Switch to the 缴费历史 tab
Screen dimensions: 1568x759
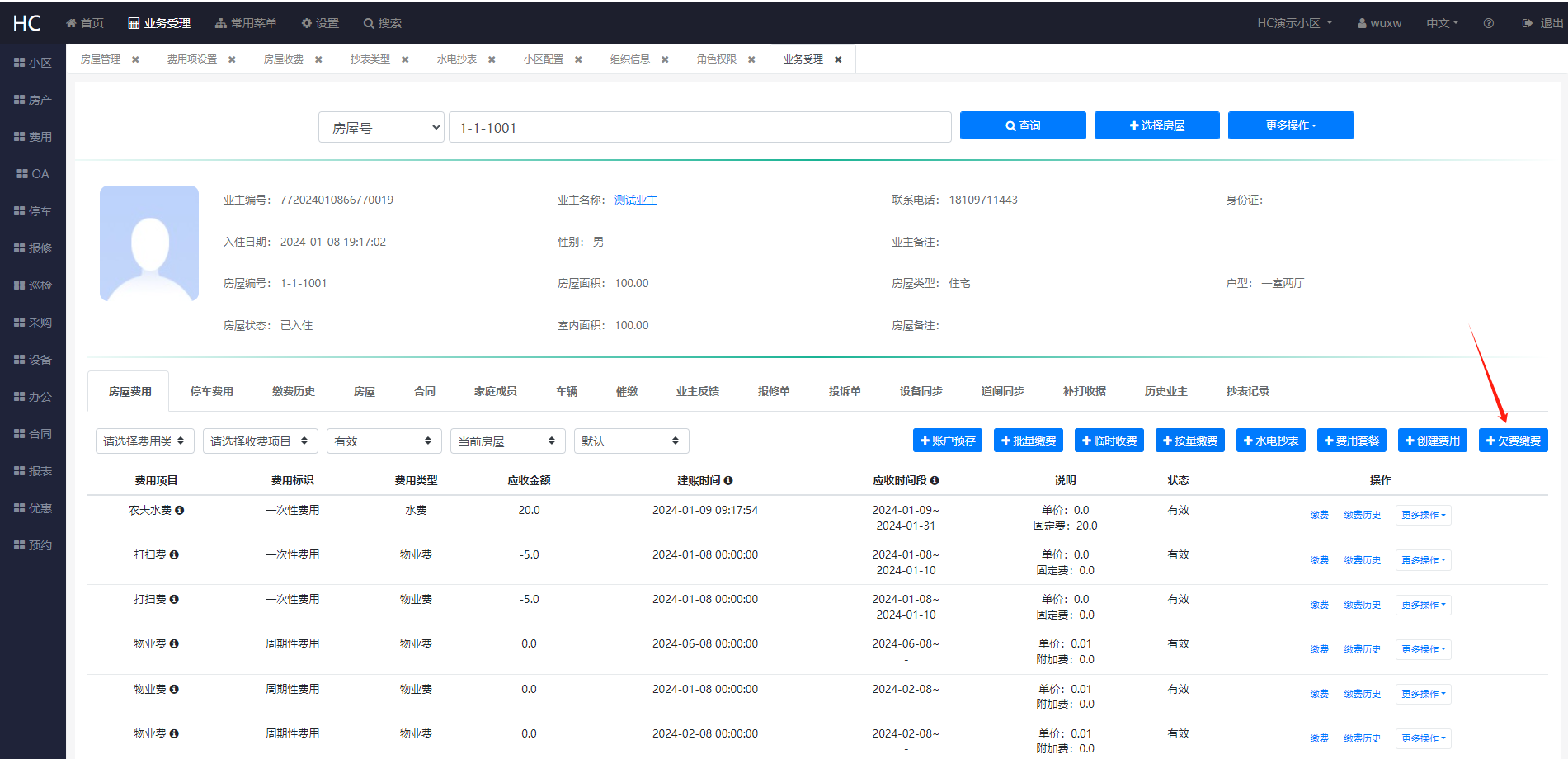click(294, 391)
